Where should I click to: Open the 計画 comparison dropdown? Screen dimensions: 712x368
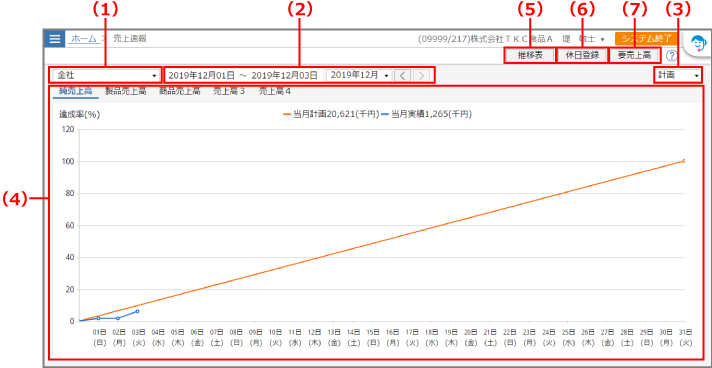pos(678,75)
